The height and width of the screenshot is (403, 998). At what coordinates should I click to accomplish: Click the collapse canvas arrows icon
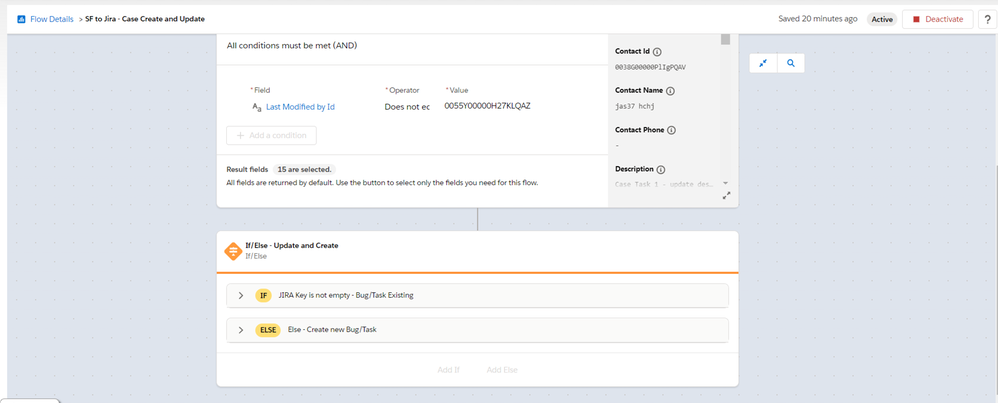coord(763,63)
